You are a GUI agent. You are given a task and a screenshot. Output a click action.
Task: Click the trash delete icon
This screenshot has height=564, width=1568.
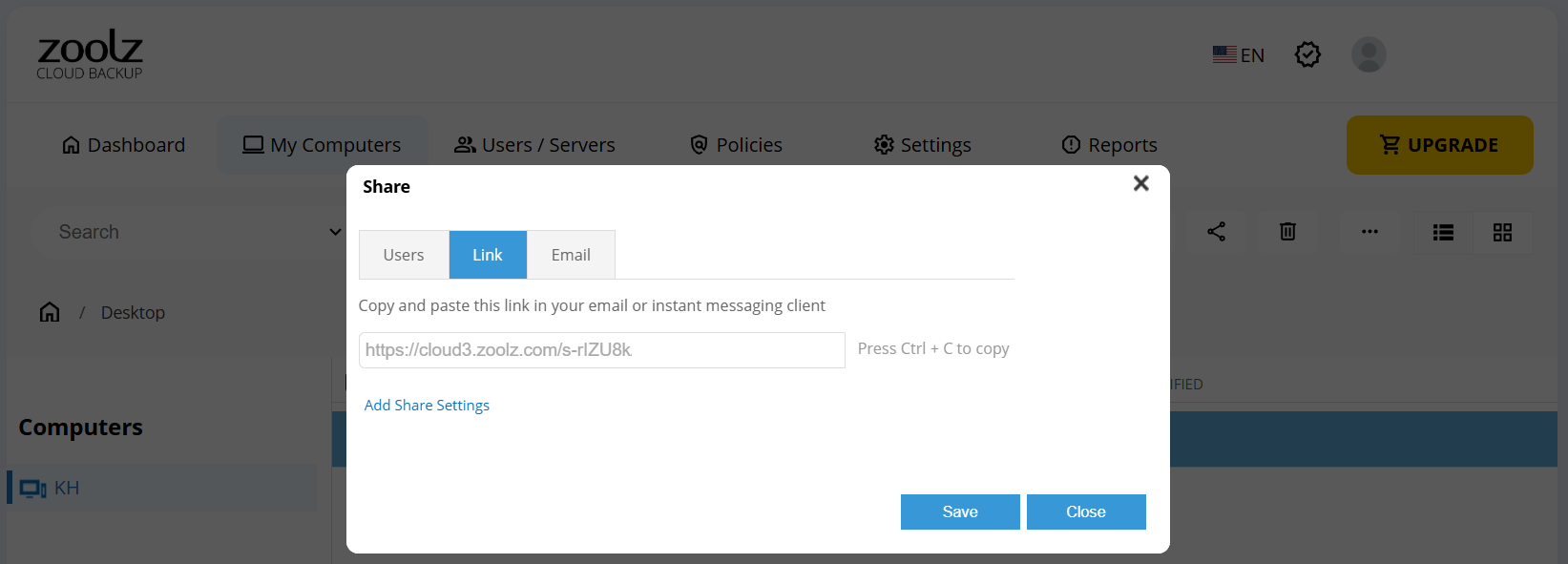pos(1287,232)
